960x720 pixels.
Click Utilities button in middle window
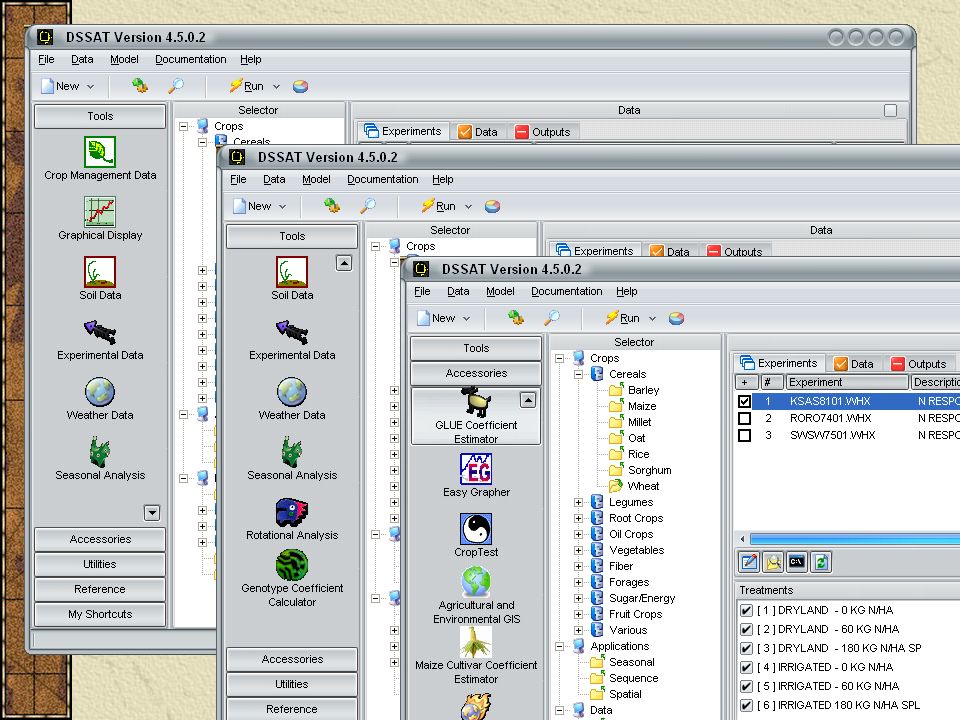pyautogui.click(x=292, y=684)
